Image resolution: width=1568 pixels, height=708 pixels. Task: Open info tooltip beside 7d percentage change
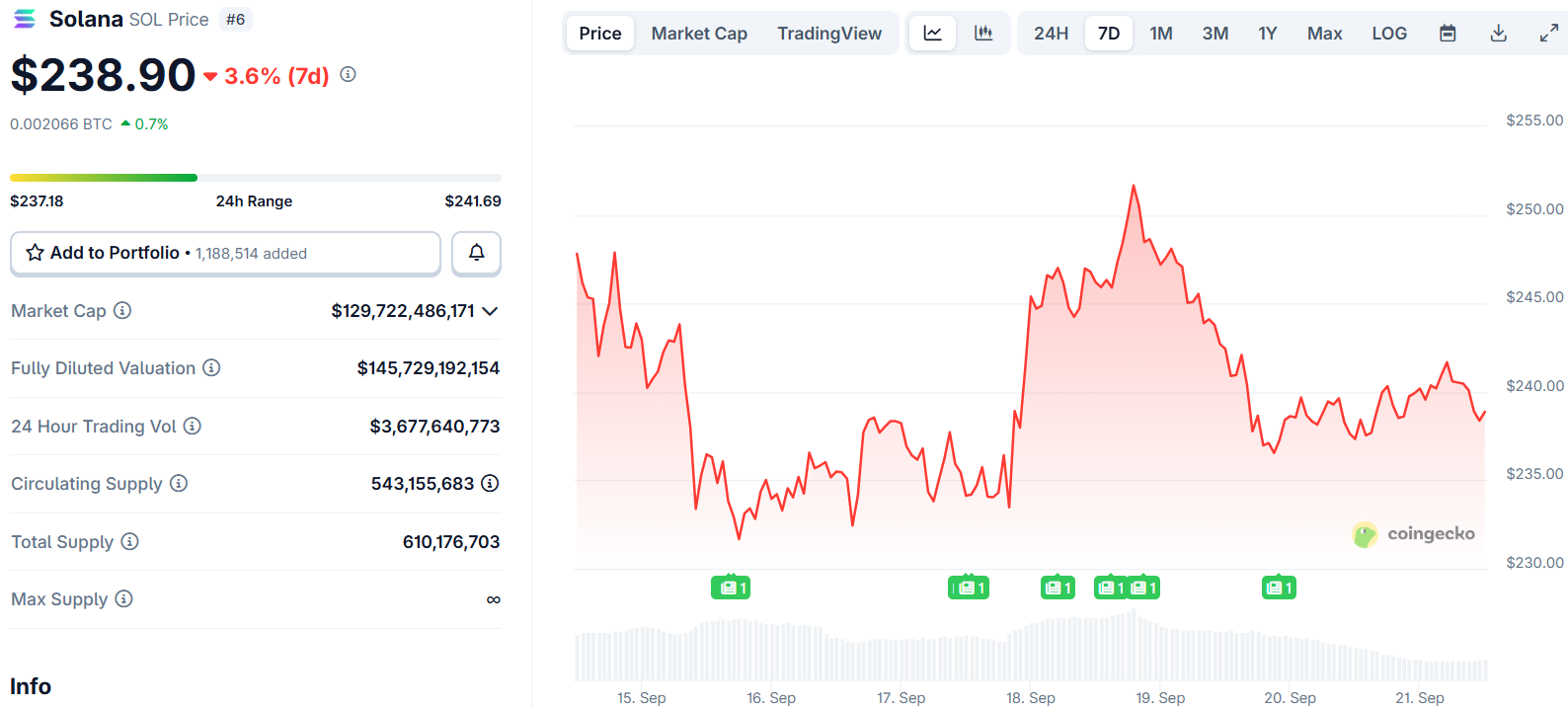click(348, 74)
